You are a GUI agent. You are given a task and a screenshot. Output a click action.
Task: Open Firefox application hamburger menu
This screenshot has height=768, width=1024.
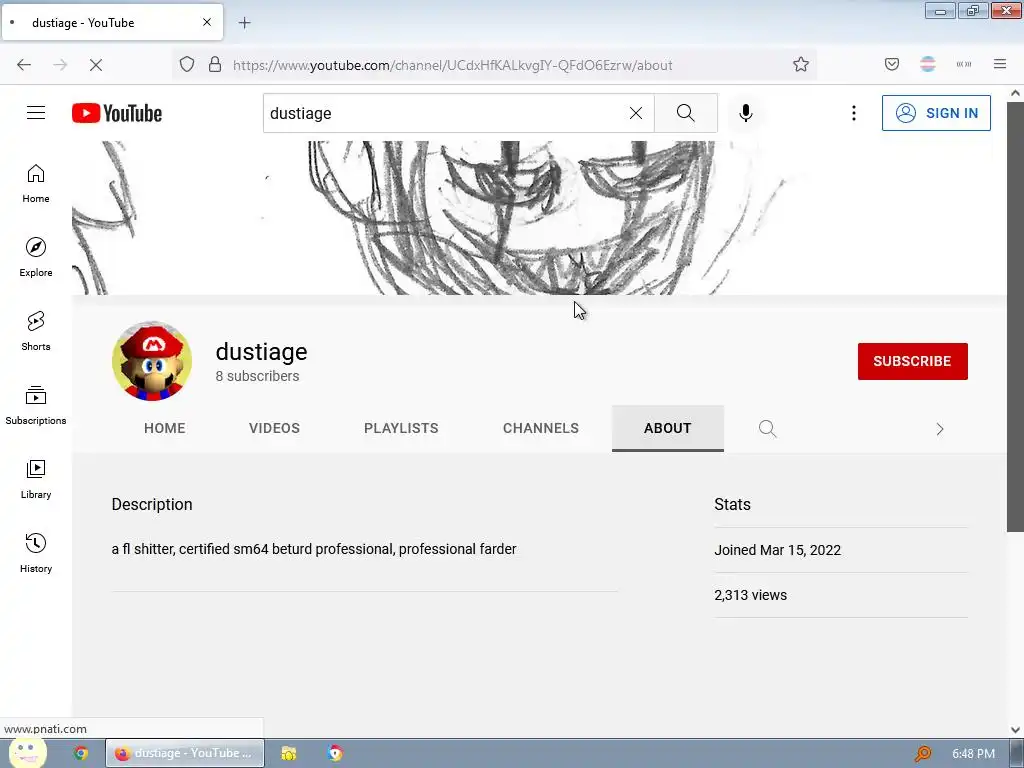1000,64
